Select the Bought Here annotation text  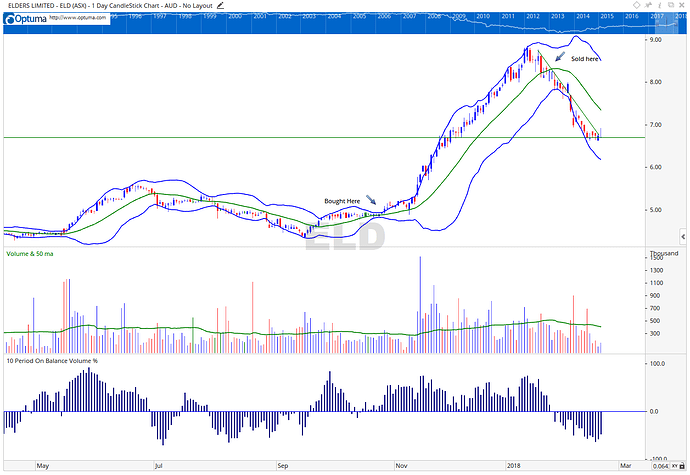(342, 201)
